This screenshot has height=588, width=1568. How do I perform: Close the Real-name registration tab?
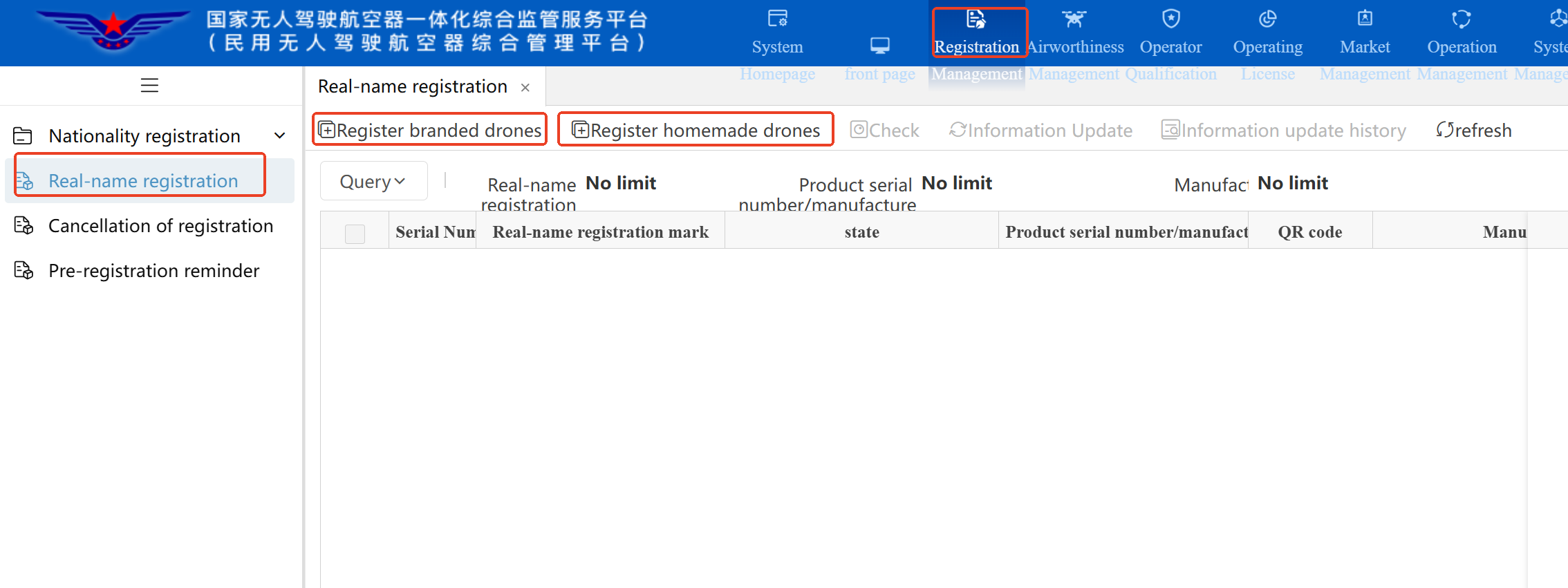point(525,87)
